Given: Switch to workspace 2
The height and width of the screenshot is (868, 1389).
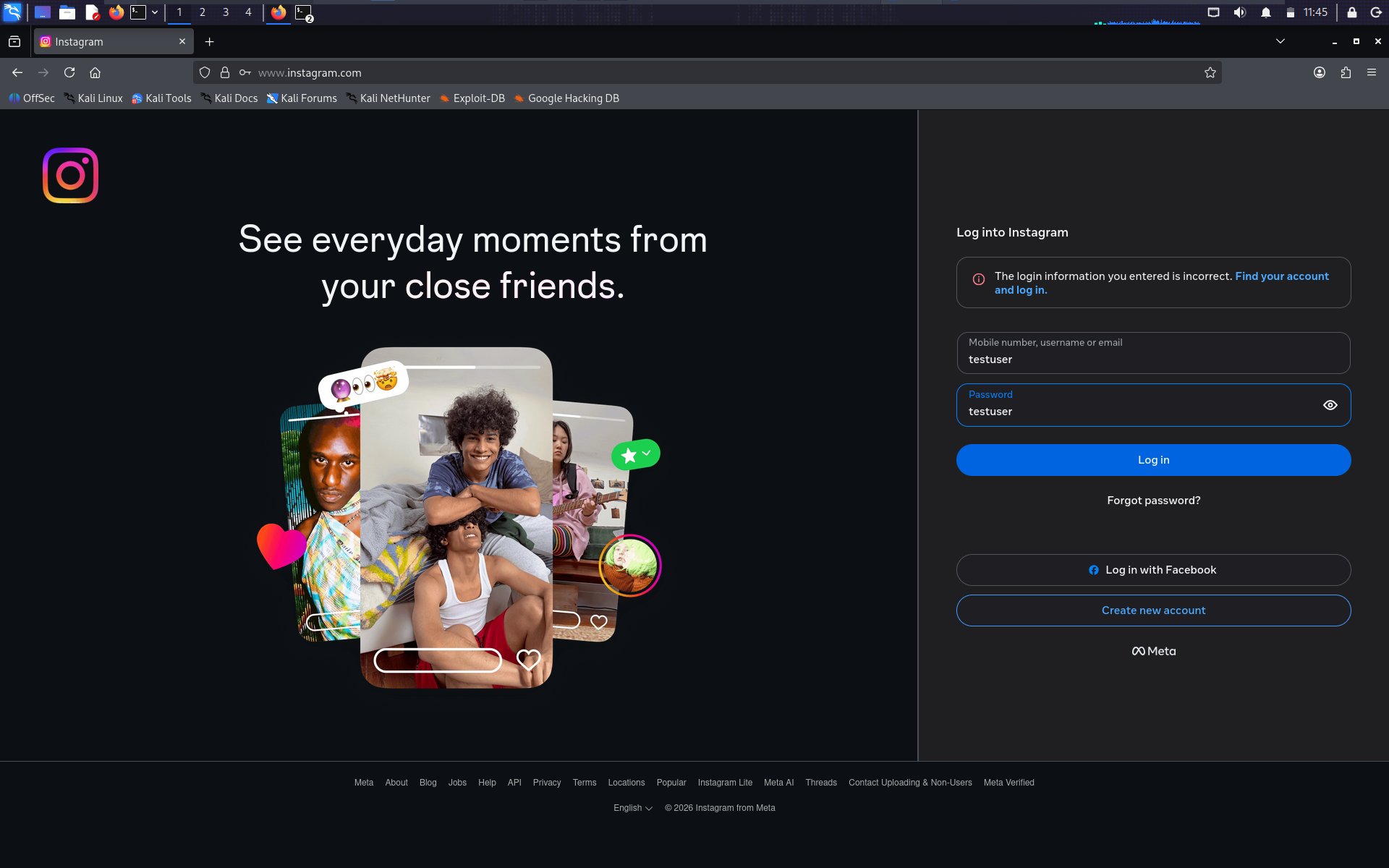Looking at the screenshot, I should click(x=203, y=12).
